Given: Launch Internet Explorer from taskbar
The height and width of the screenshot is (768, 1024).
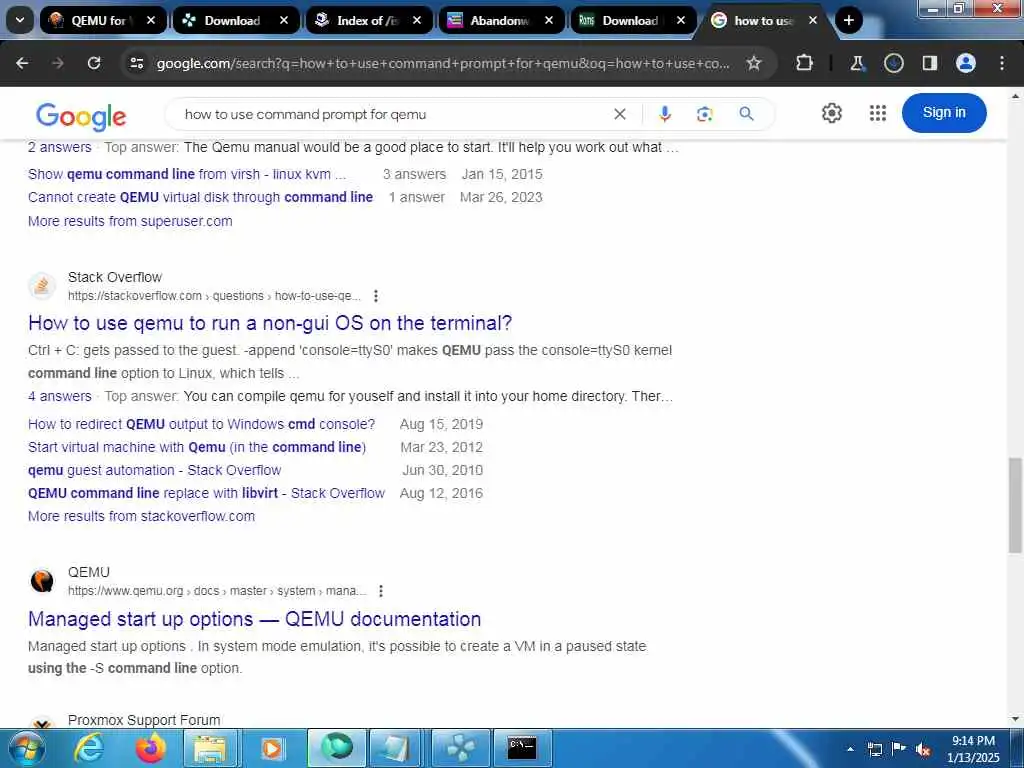Looking at the screenshot, I should pyautogui.click(x=88, y=748).
